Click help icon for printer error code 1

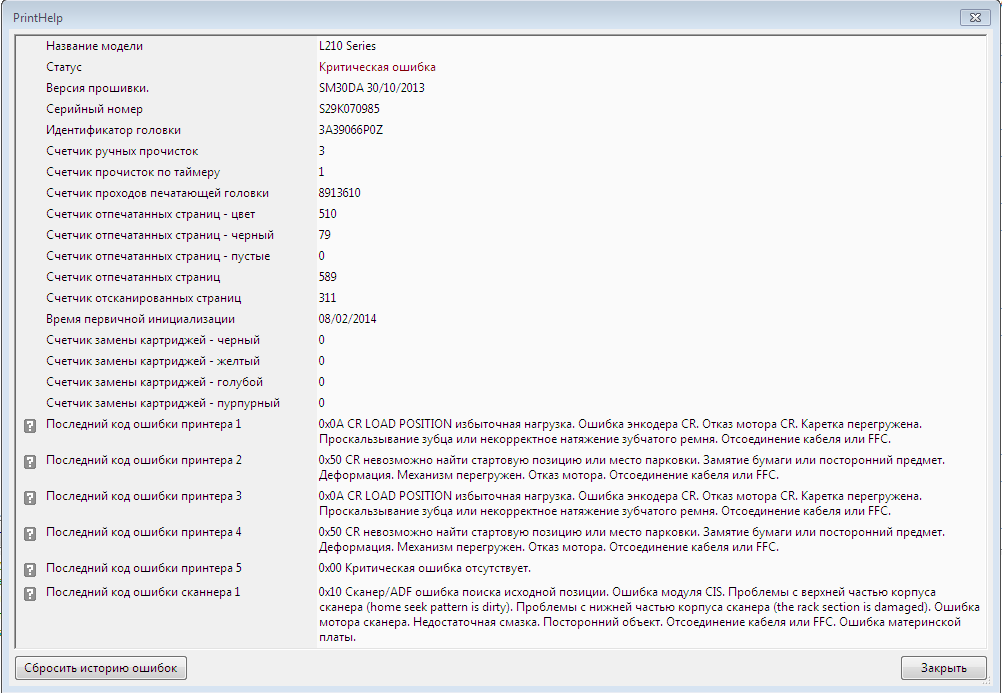click(x=30, y=425)
